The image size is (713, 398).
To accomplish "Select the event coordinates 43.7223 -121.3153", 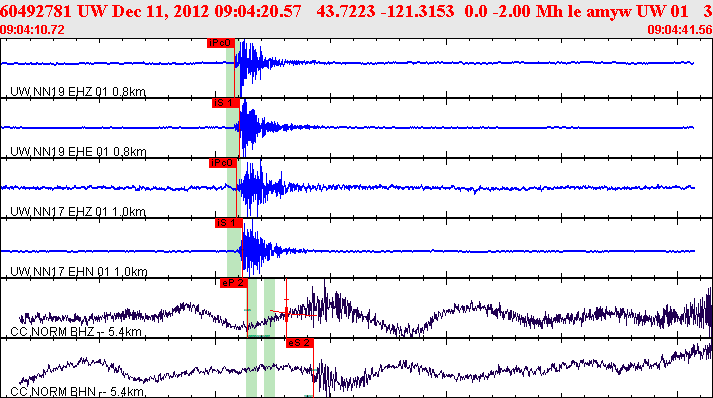I will [x=385, y=11].
